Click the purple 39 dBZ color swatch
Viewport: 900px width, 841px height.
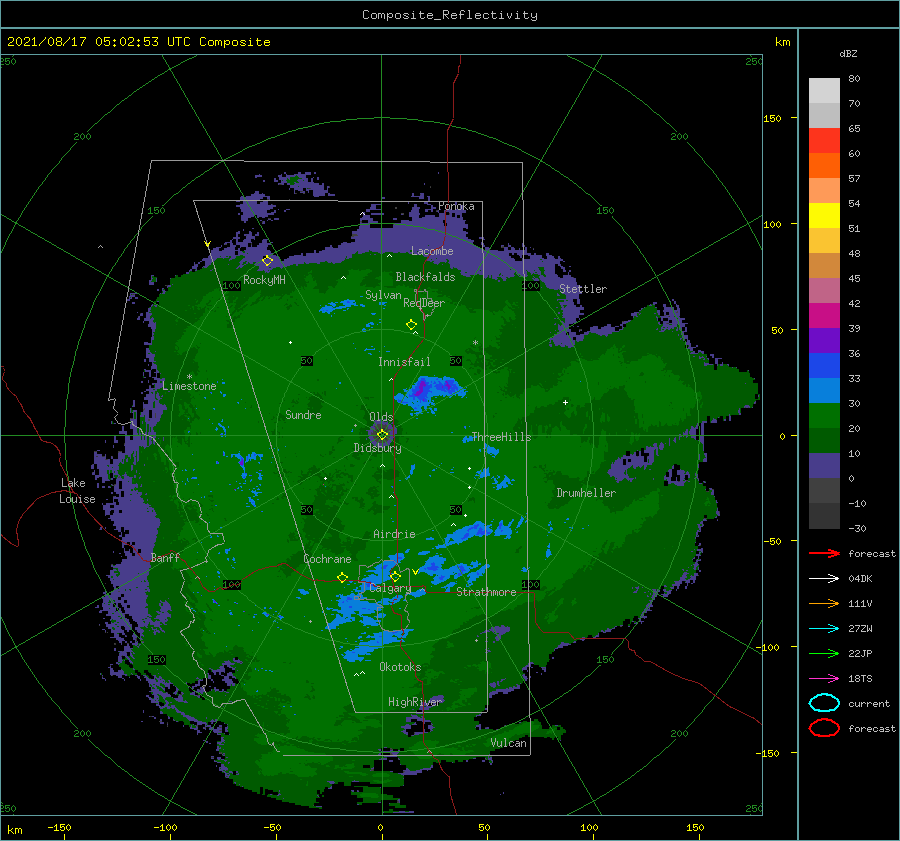click(x=824, y=341)
